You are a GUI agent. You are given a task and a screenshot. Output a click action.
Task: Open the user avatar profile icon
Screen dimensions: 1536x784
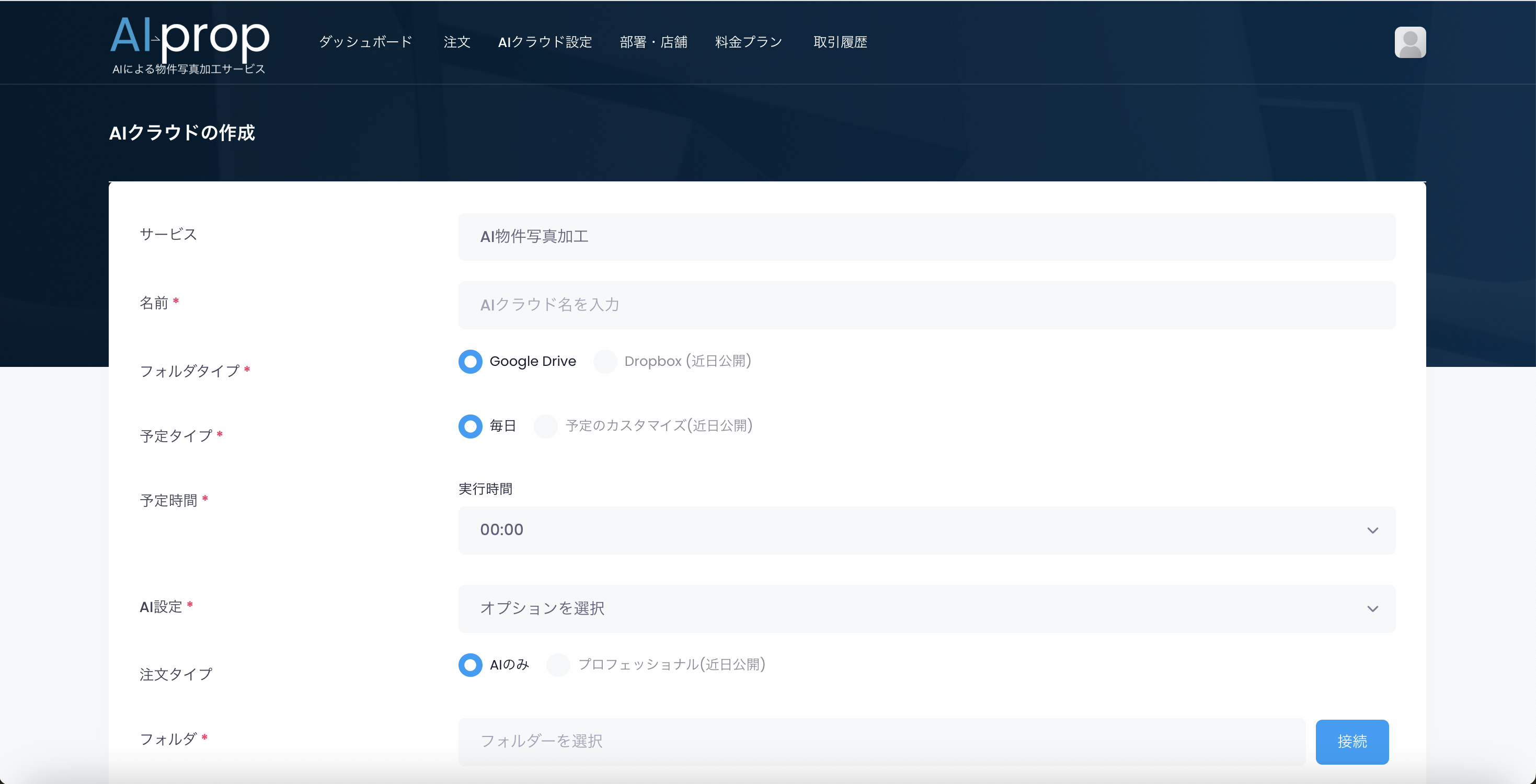pyautogui.click(x=1409, y=42)
